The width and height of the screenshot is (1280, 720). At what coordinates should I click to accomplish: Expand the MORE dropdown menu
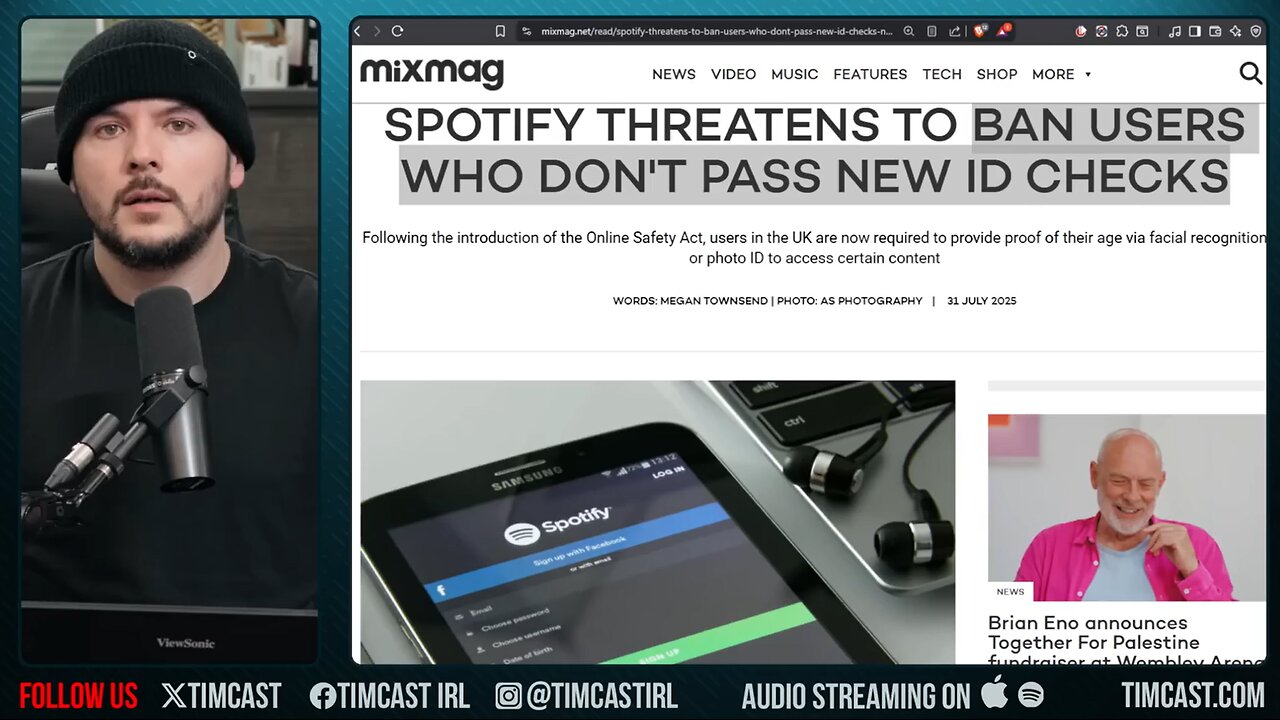coord(1061,74)
